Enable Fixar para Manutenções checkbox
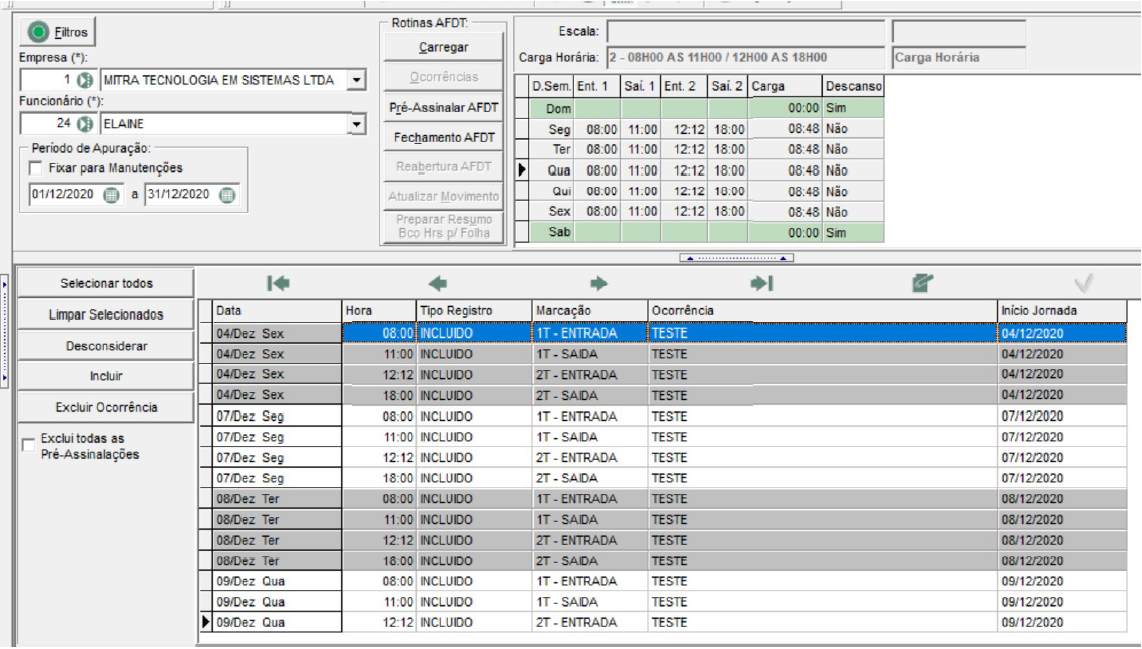The width and height of the screenshot is (1142, 649). click(36, 168)
